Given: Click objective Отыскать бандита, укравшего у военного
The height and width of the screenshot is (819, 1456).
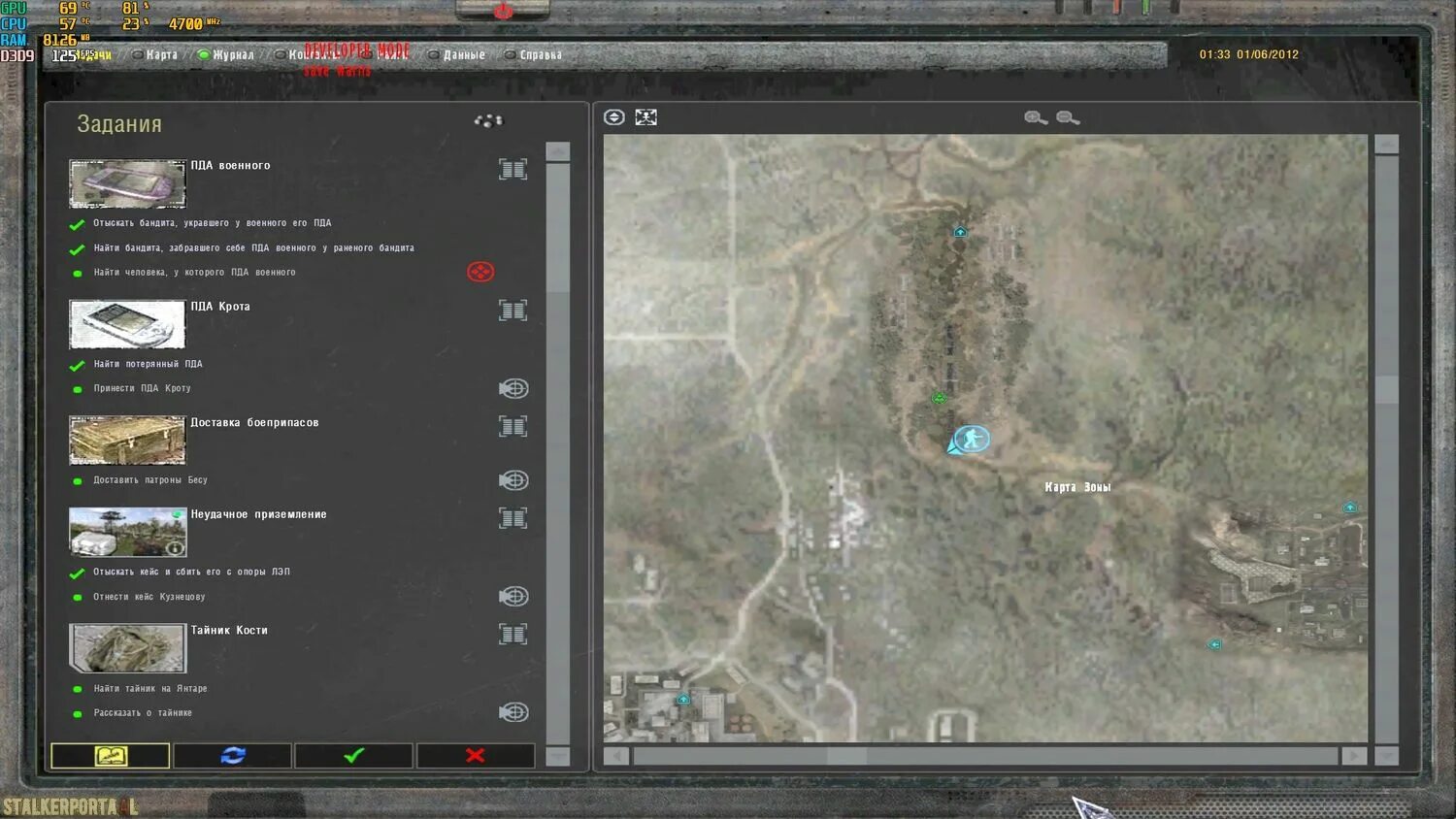Looking at the screenshot, I should tap(213, 223).
